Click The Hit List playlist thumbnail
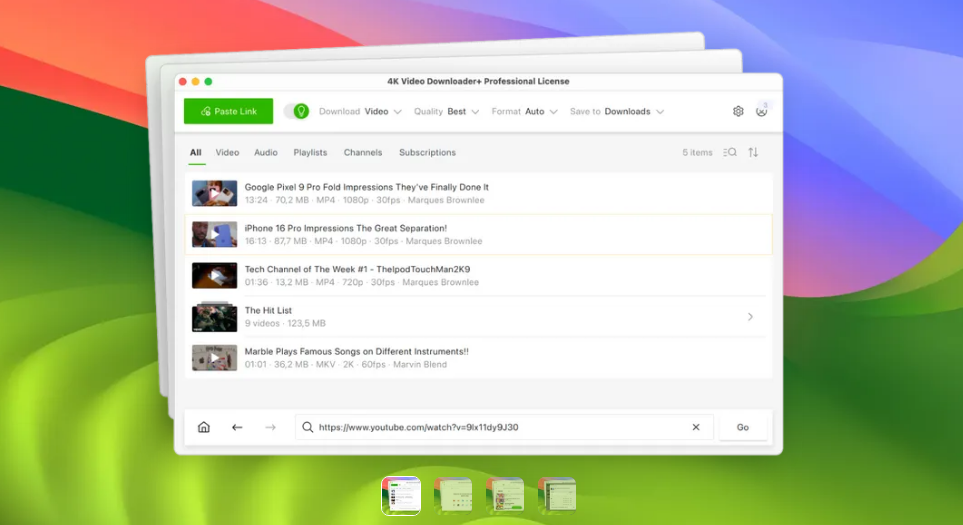This screenshot has width=963, height=525. tap(214, 317)
